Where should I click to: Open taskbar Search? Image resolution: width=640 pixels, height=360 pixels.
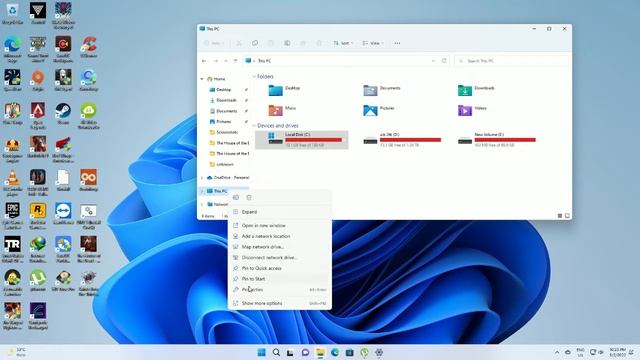[276, 352]
